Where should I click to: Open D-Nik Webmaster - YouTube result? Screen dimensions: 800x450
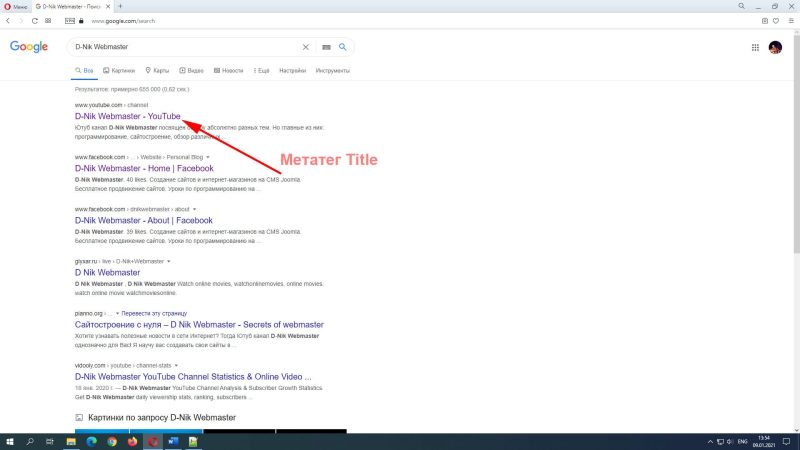pyautogui.click(x=128, y=116)
